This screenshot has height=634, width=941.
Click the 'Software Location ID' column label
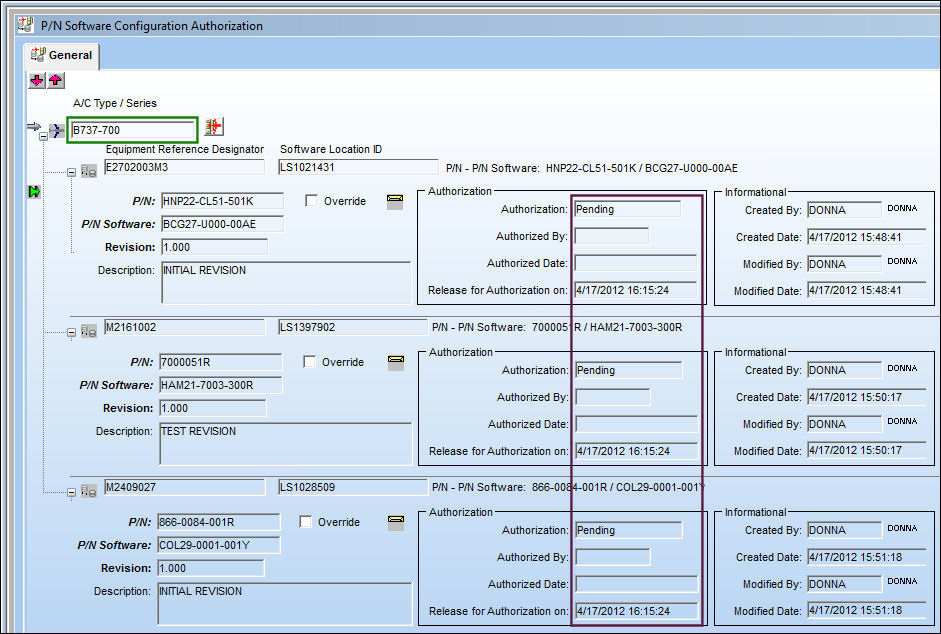[x=331, y=149]
